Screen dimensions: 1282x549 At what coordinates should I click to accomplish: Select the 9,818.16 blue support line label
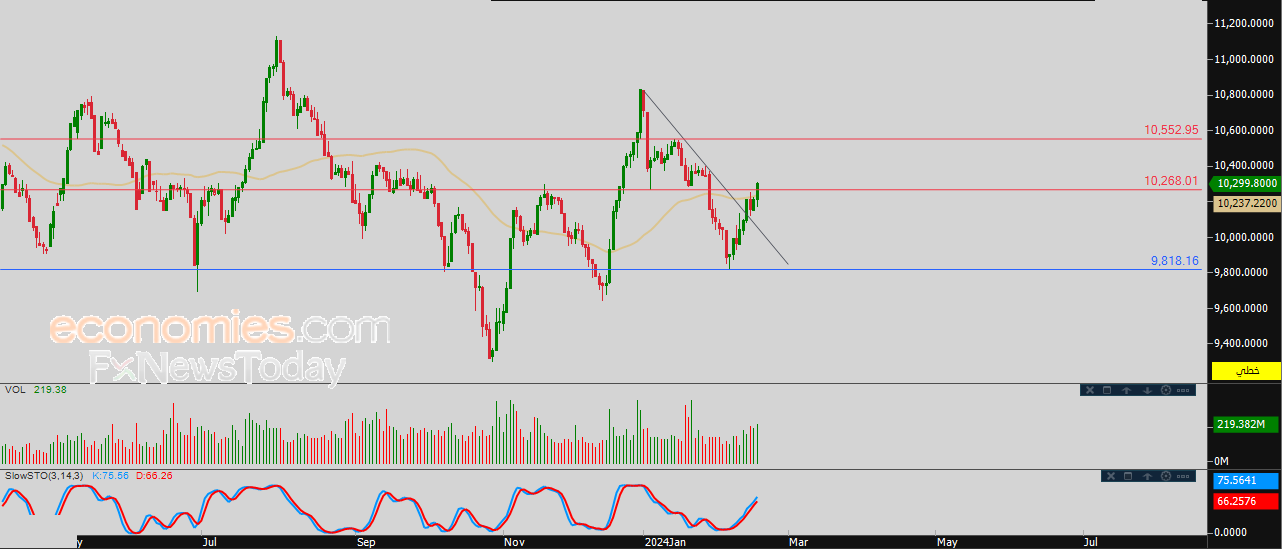(1175, 260)
